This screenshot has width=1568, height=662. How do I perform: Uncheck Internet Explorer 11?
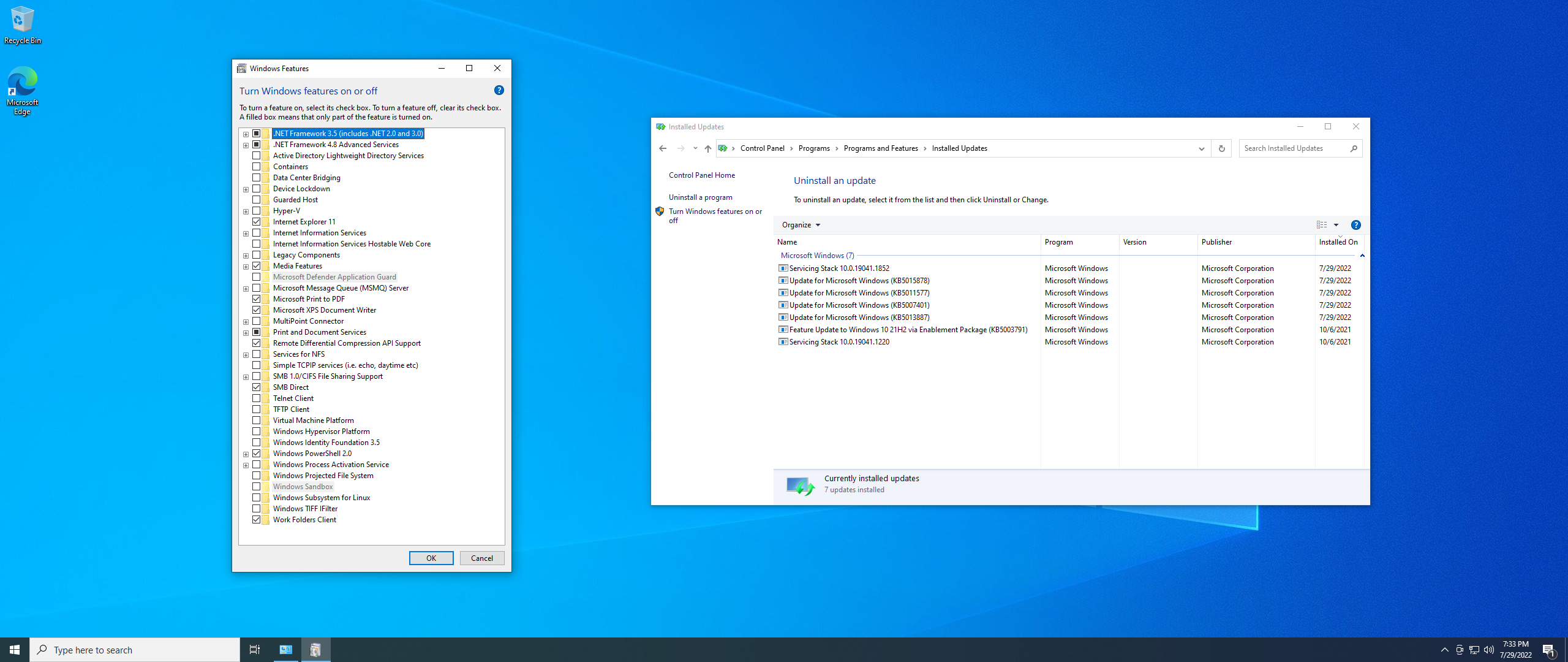256,222
